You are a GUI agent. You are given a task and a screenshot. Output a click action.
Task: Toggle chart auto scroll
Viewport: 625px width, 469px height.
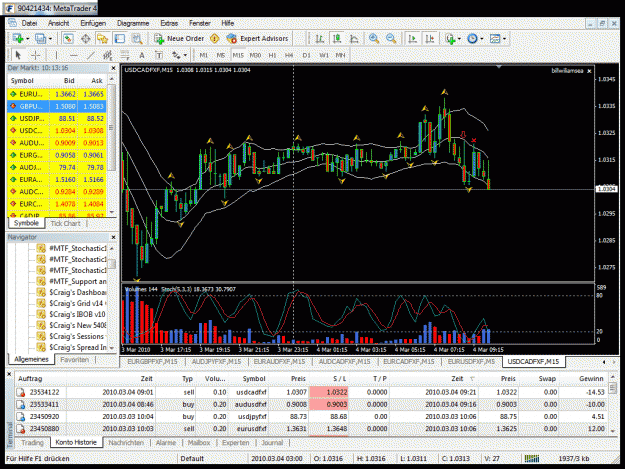pos(413,39)
